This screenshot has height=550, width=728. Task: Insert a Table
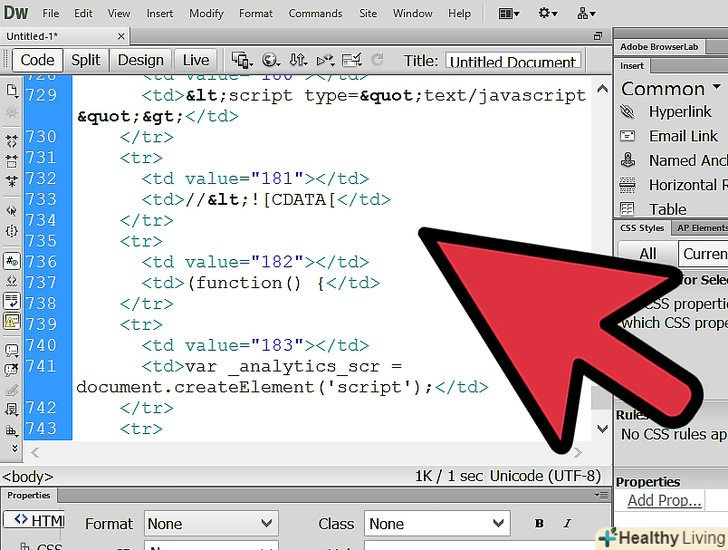coord(653,209)
